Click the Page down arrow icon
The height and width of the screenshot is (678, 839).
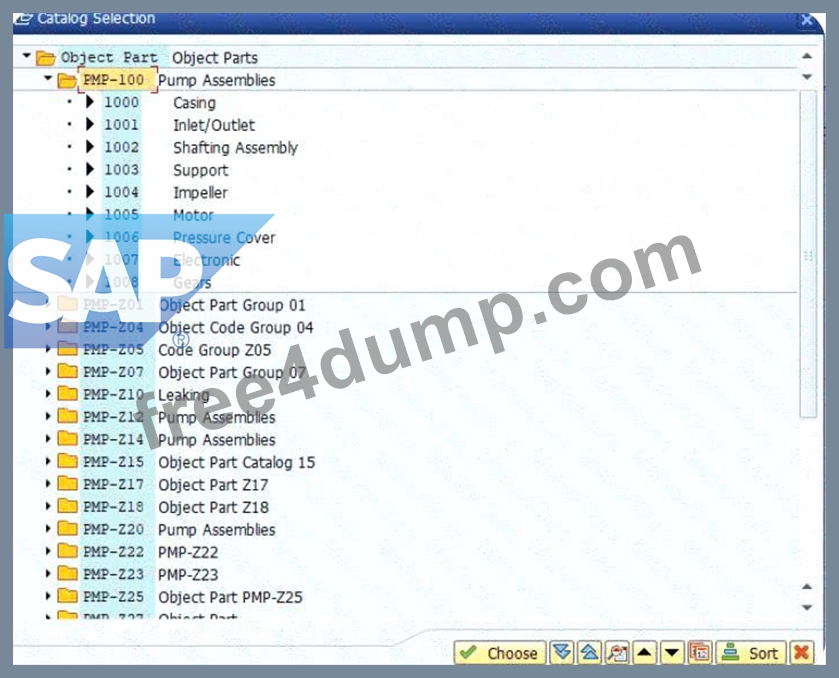pos(672,652)
